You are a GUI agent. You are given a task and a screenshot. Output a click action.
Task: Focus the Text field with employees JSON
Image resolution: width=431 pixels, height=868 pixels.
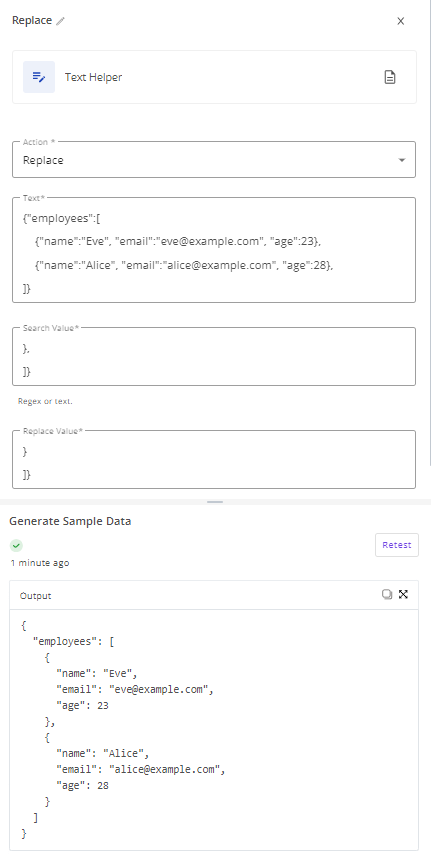click(x=214, y=250)
